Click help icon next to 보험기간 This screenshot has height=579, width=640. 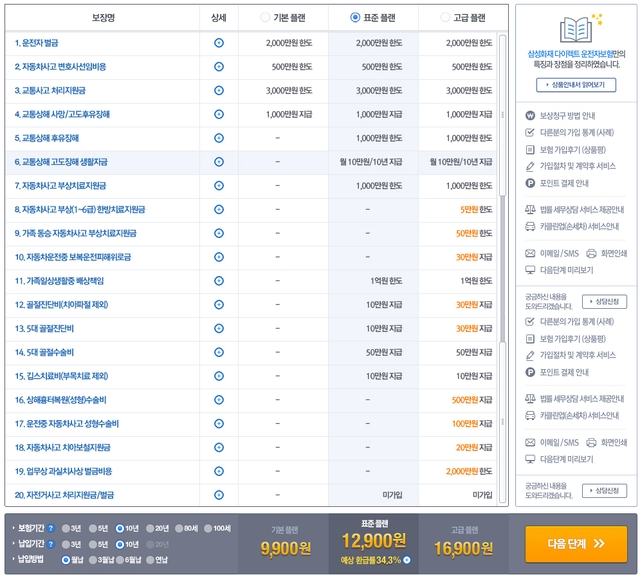coord(51,527)
